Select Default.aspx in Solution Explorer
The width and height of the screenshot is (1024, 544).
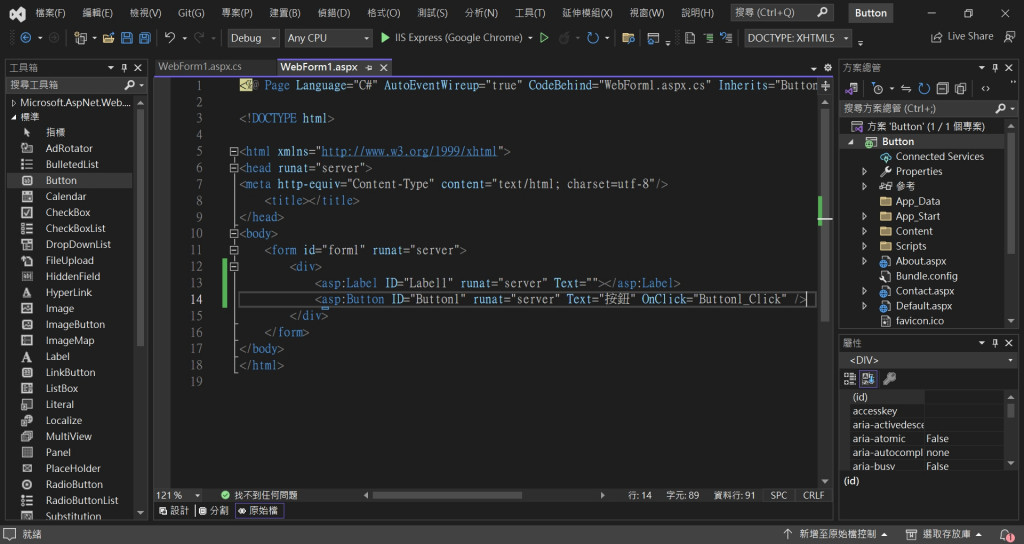pyautogui.click(x=923, y=306)
